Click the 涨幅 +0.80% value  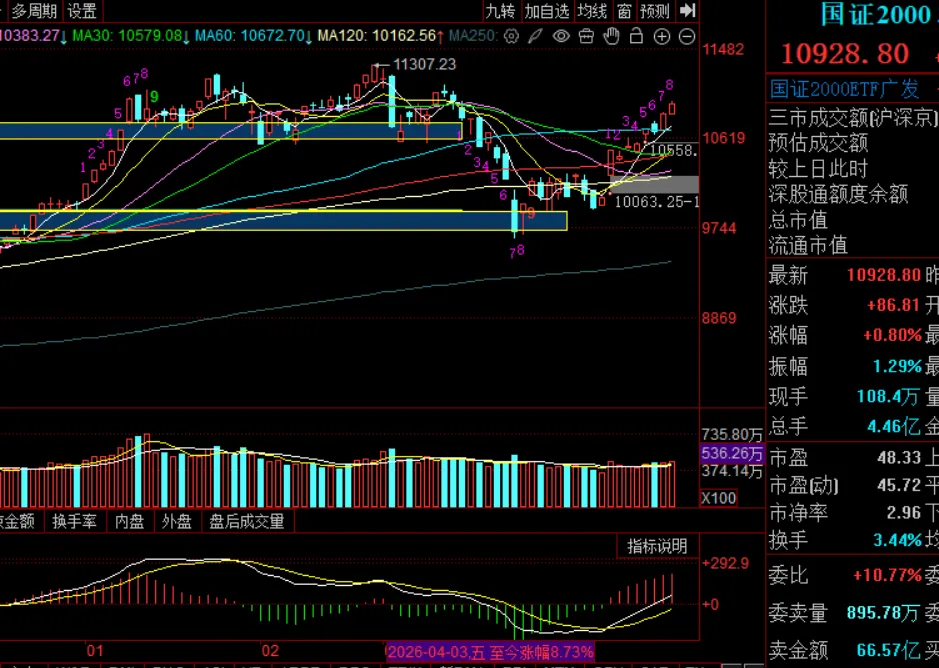(892, 335)
